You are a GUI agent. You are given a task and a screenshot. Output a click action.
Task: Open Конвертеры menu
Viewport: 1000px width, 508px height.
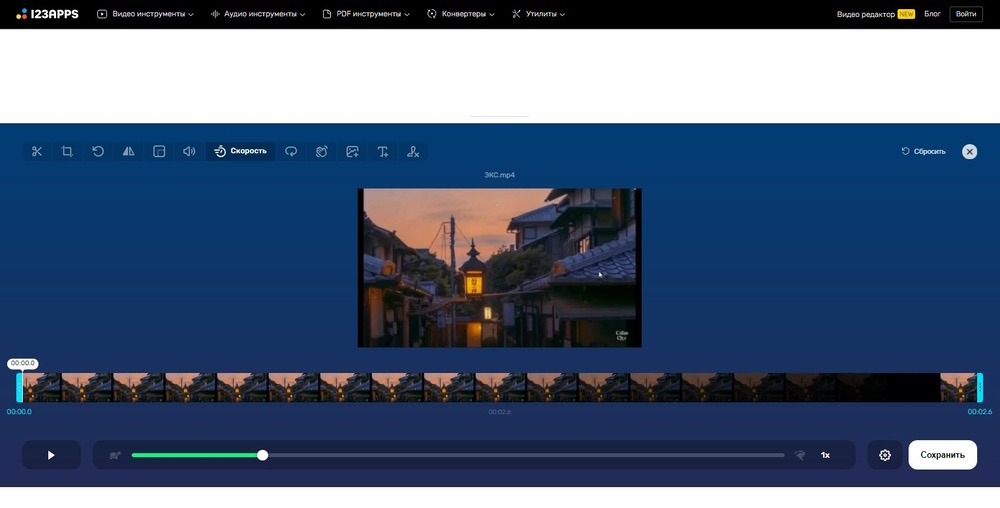460,14
